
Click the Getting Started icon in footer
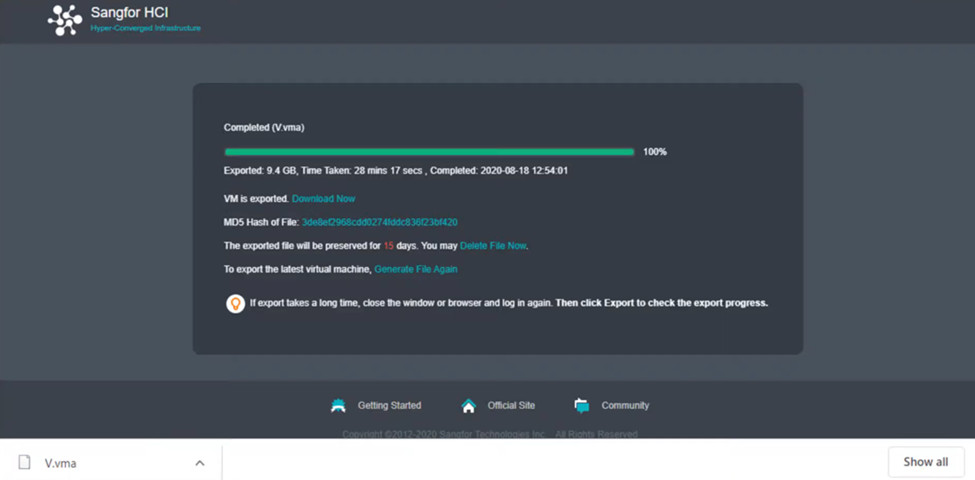tap(338, 405)
